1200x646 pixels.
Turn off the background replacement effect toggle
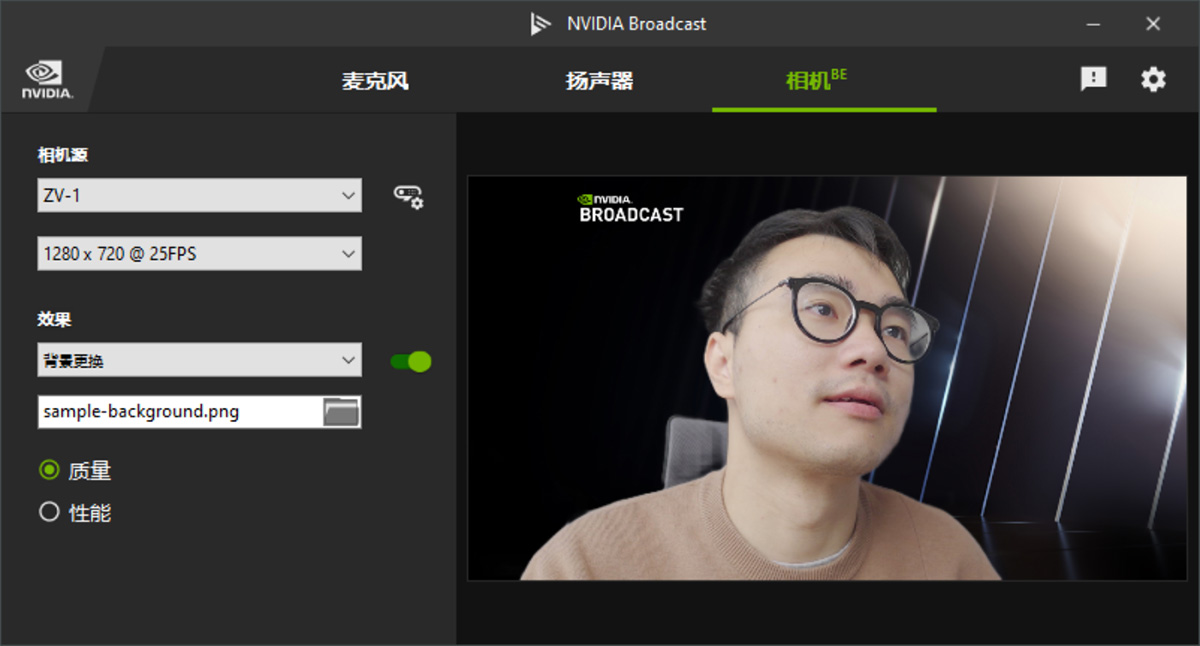coord(411,361)
